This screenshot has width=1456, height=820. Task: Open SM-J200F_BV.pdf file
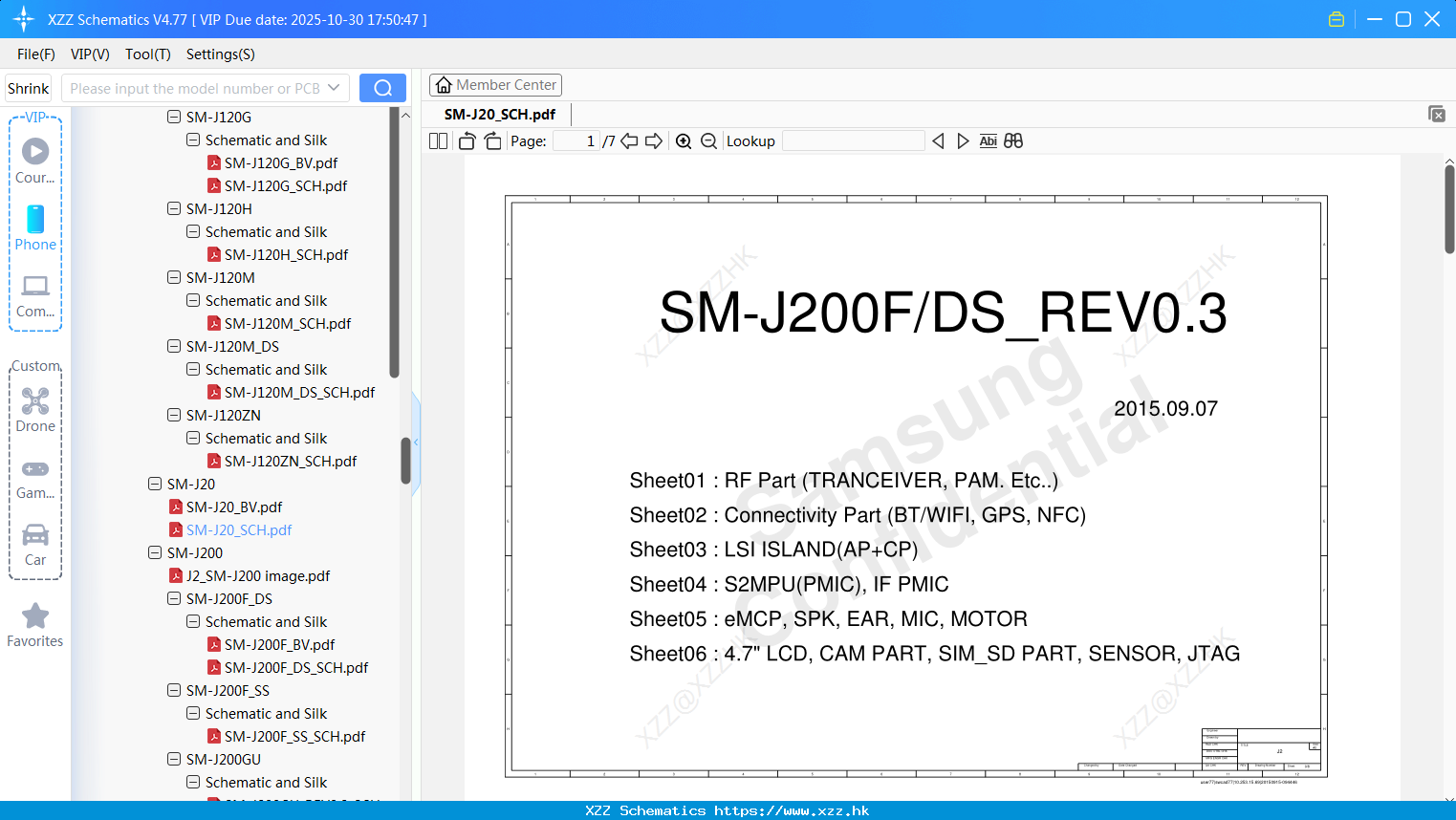pyautogui.click(x=279, y=644)
